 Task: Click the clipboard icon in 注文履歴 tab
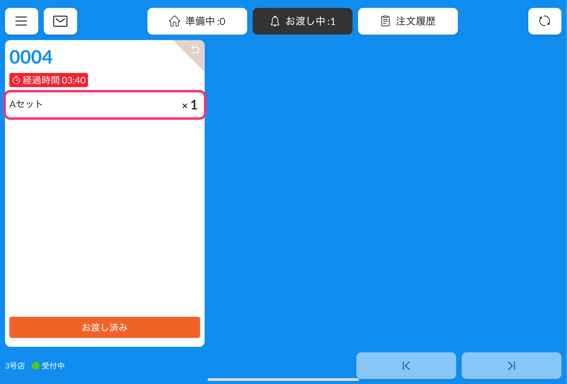[385, 21]
